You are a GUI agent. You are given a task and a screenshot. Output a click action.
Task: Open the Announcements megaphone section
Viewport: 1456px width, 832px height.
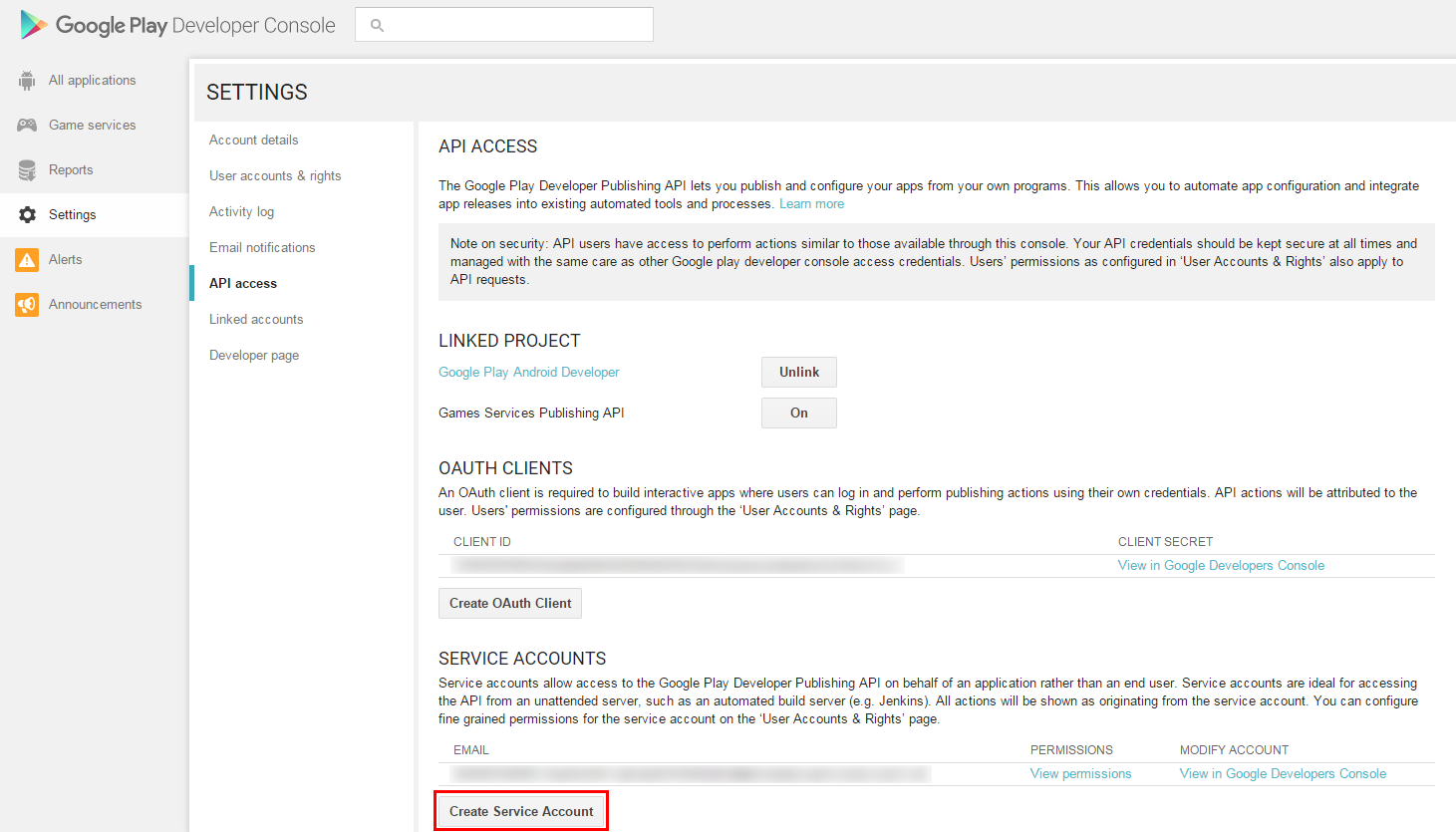95,304
